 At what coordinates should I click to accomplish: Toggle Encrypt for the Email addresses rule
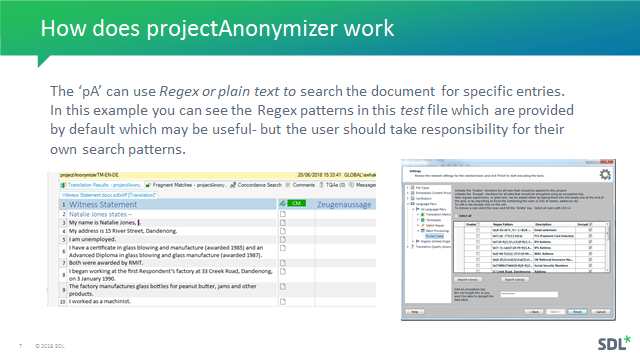pos(590,230)
